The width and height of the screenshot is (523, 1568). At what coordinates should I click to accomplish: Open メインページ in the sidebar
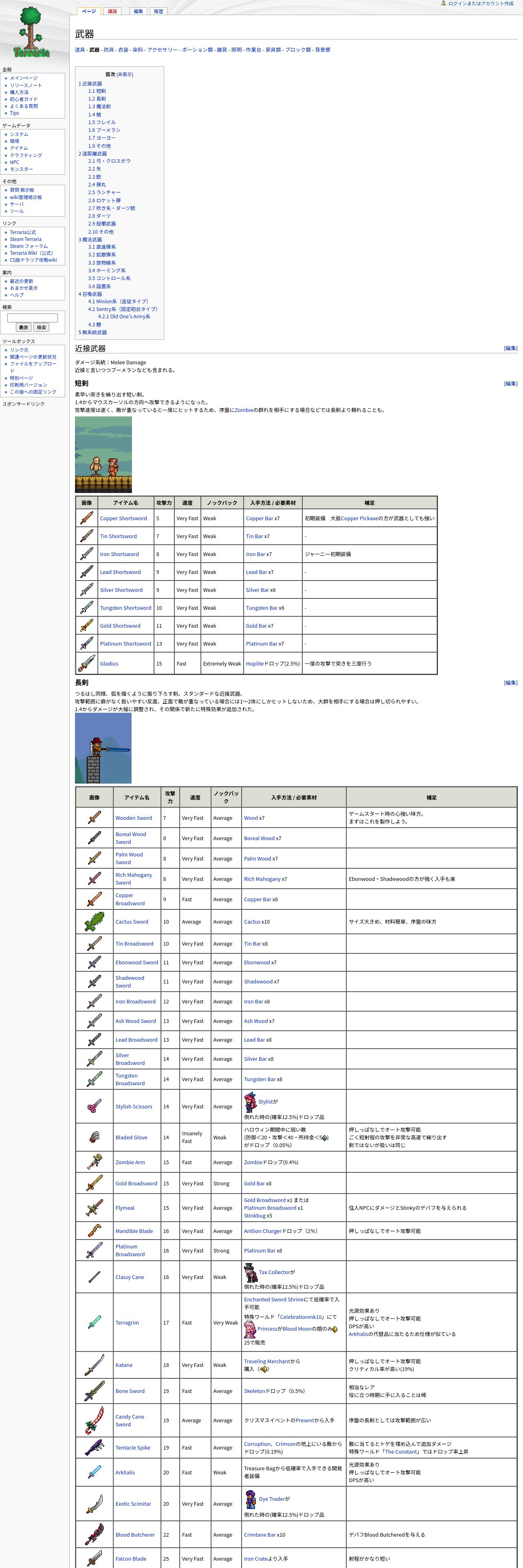tap(24, 78)
